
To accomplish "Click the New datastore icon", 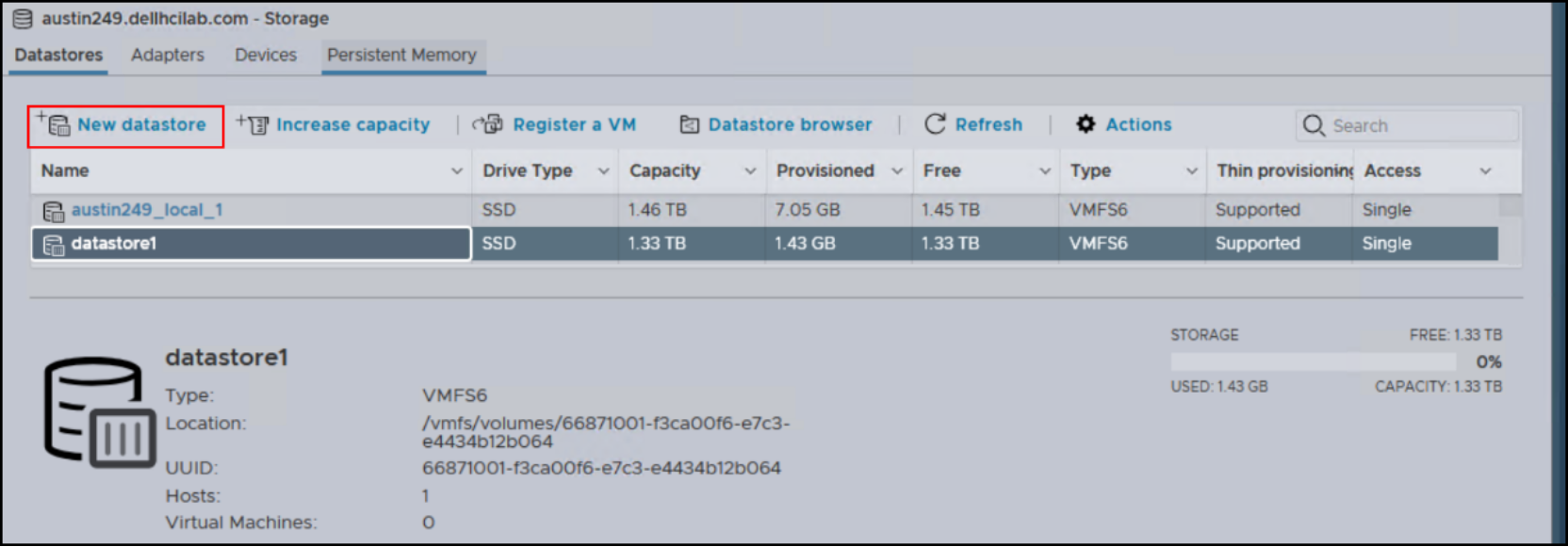I will (54, 123).
